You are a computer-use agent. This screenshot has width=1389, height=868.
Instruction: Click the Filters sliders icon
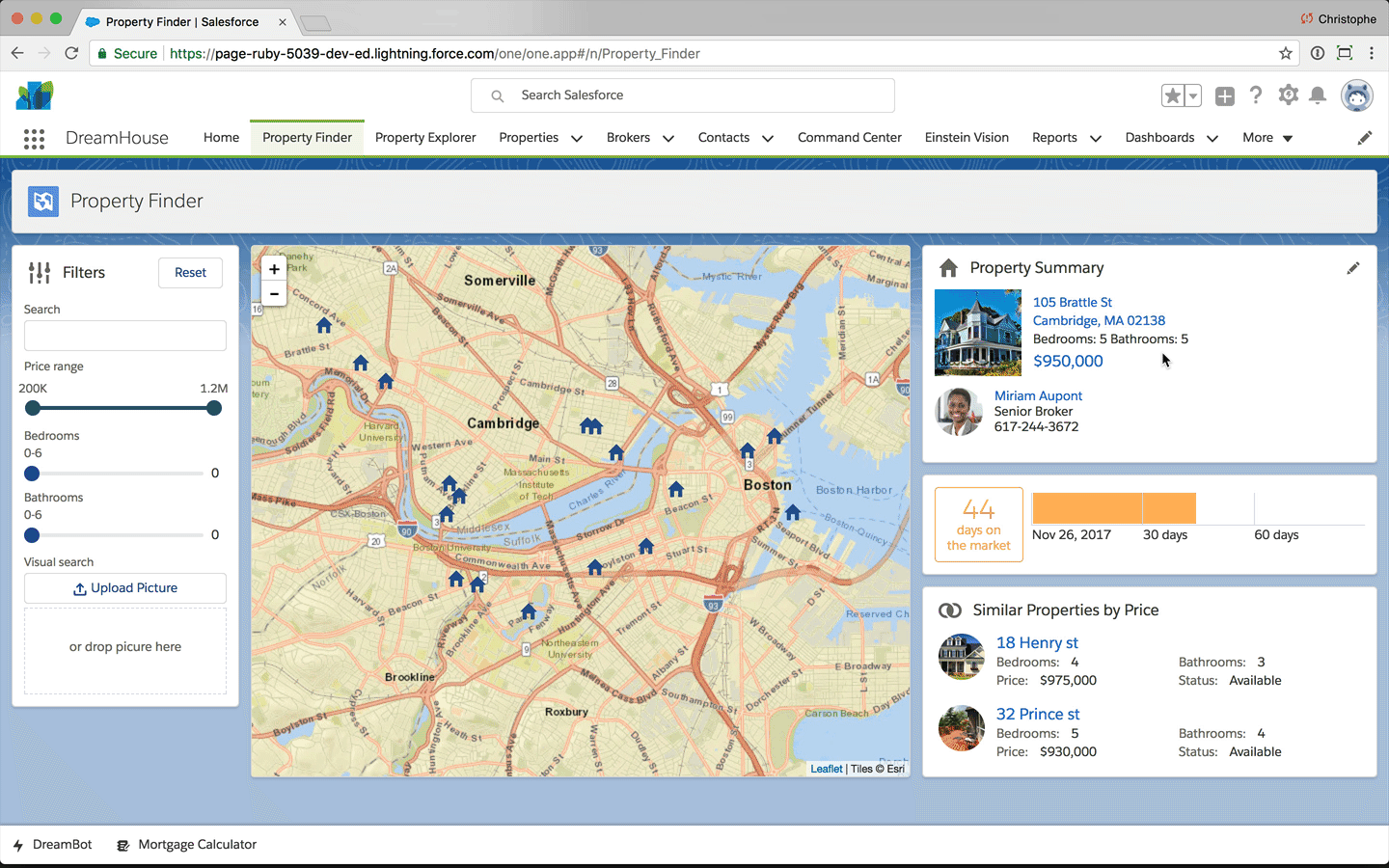point(40,273)
